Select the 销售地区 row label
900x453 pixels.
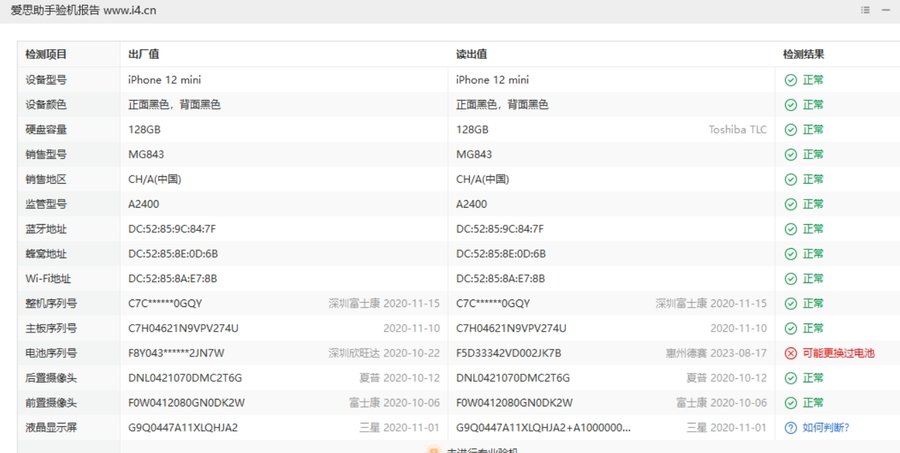pos(46,179)
